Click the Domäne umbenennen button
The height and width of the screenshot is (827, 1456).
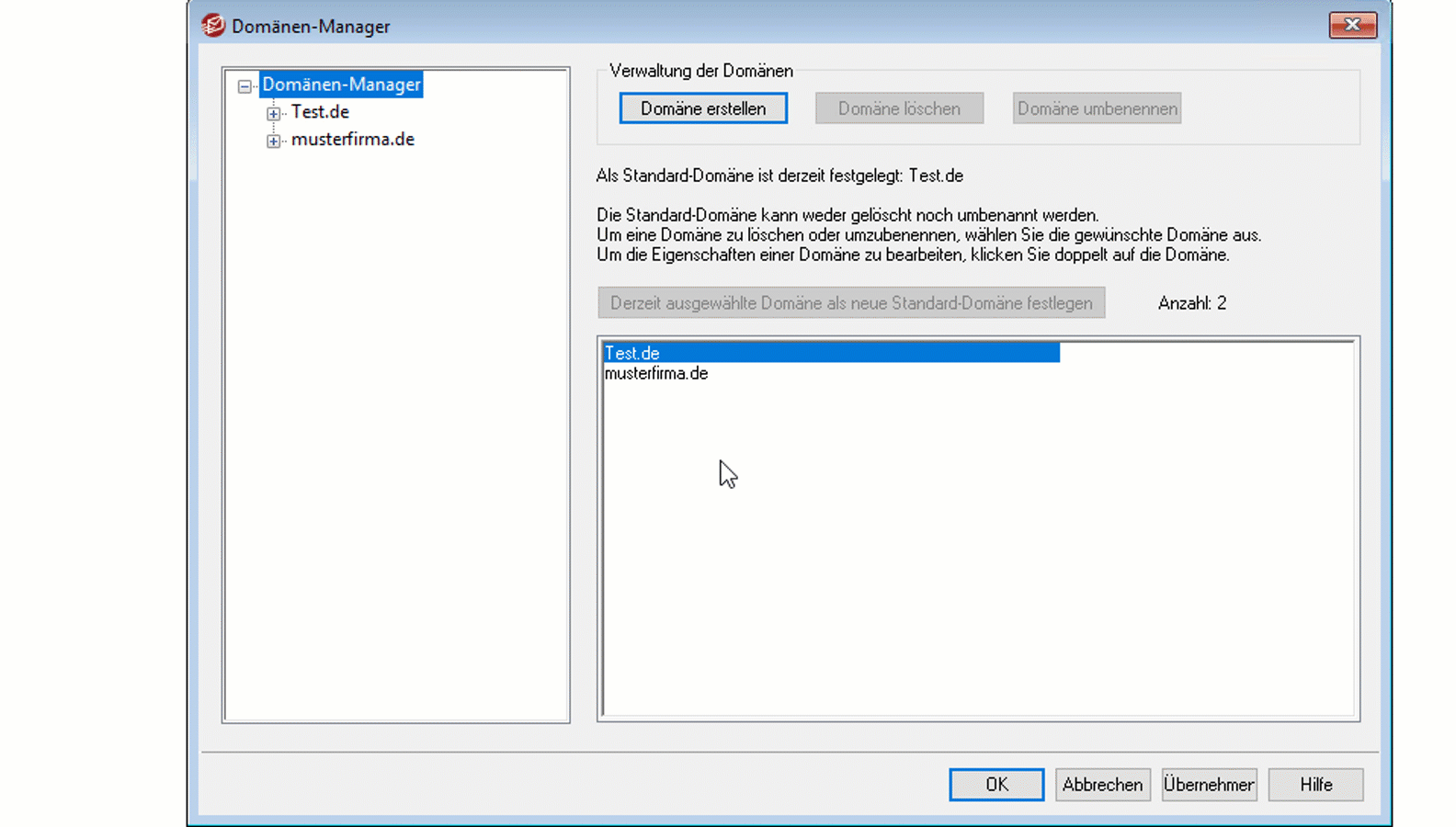tap(1097, 108)
